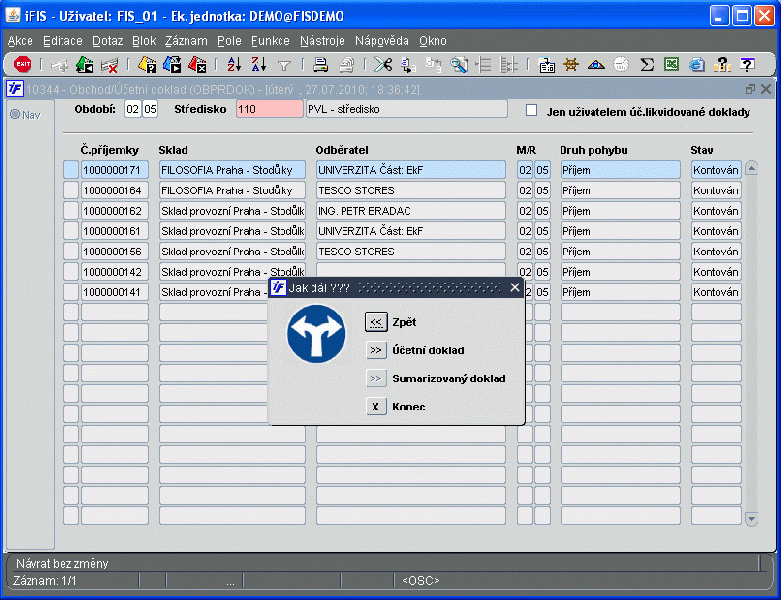Select the Nav radio button
The height and width of the screenshot is (600, 781).
[15, 114]
